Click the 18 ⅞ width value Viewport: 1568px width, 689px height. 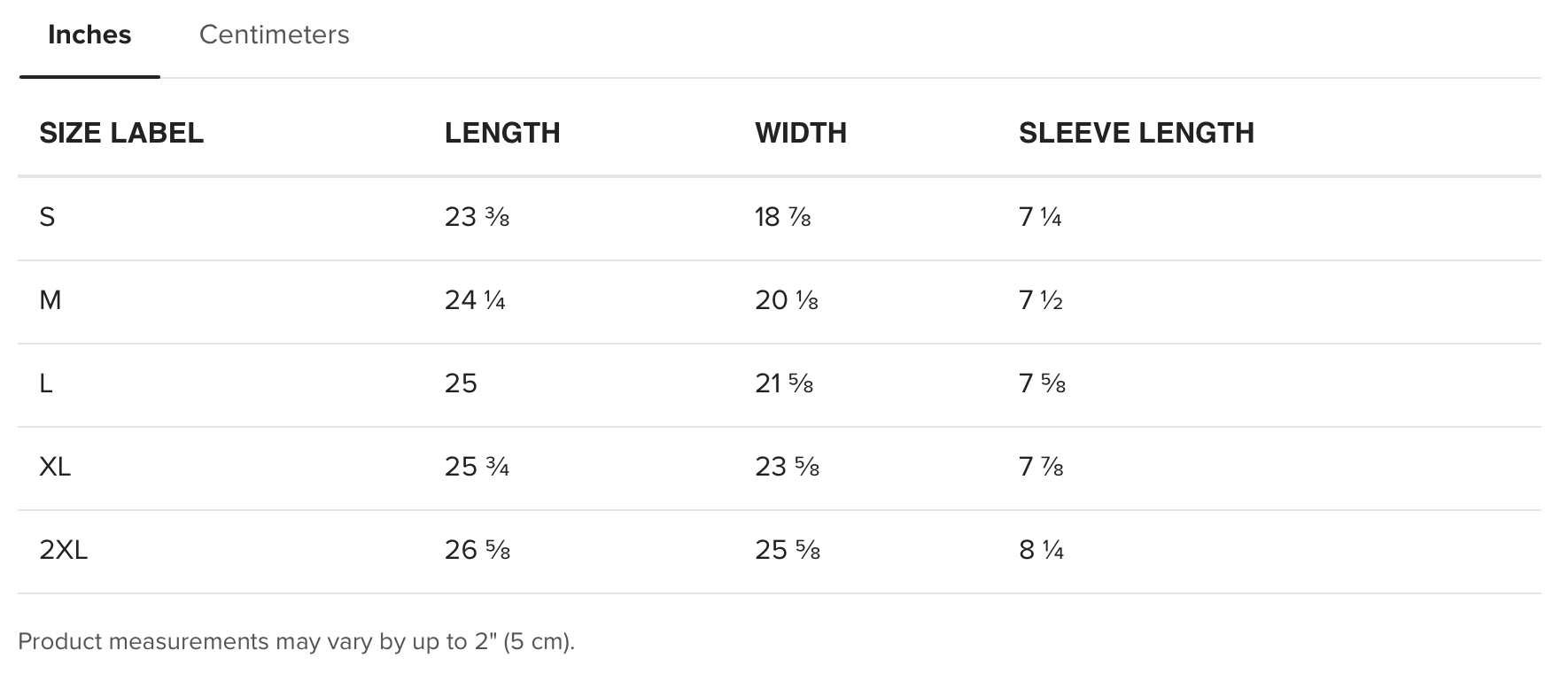tap(783, 217)
